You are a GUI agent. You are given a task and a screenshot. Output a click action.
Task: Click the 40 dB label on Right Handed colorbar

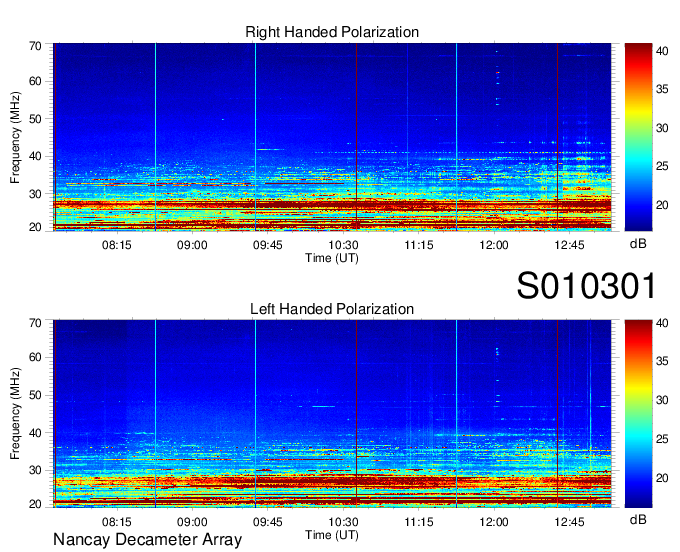(x=662, y=51)
